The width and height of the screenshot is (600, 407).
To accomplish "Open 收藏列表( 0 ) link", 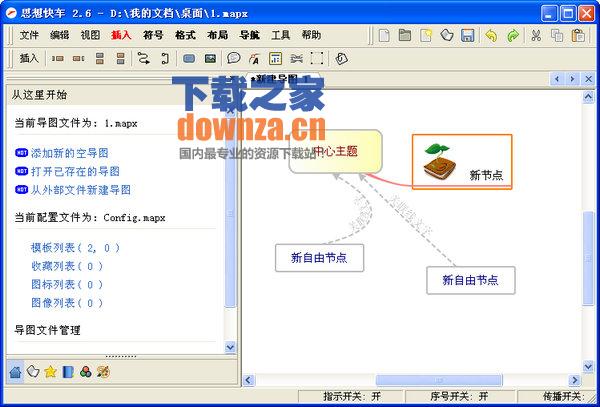I will point(67,266).
